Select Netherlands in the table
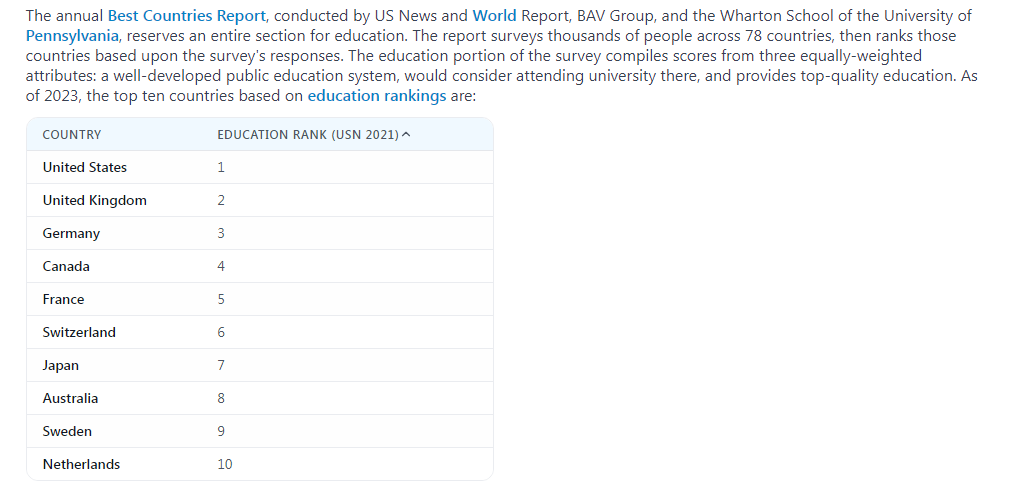This screenshot has width=1014, height=492. [81, 464]
